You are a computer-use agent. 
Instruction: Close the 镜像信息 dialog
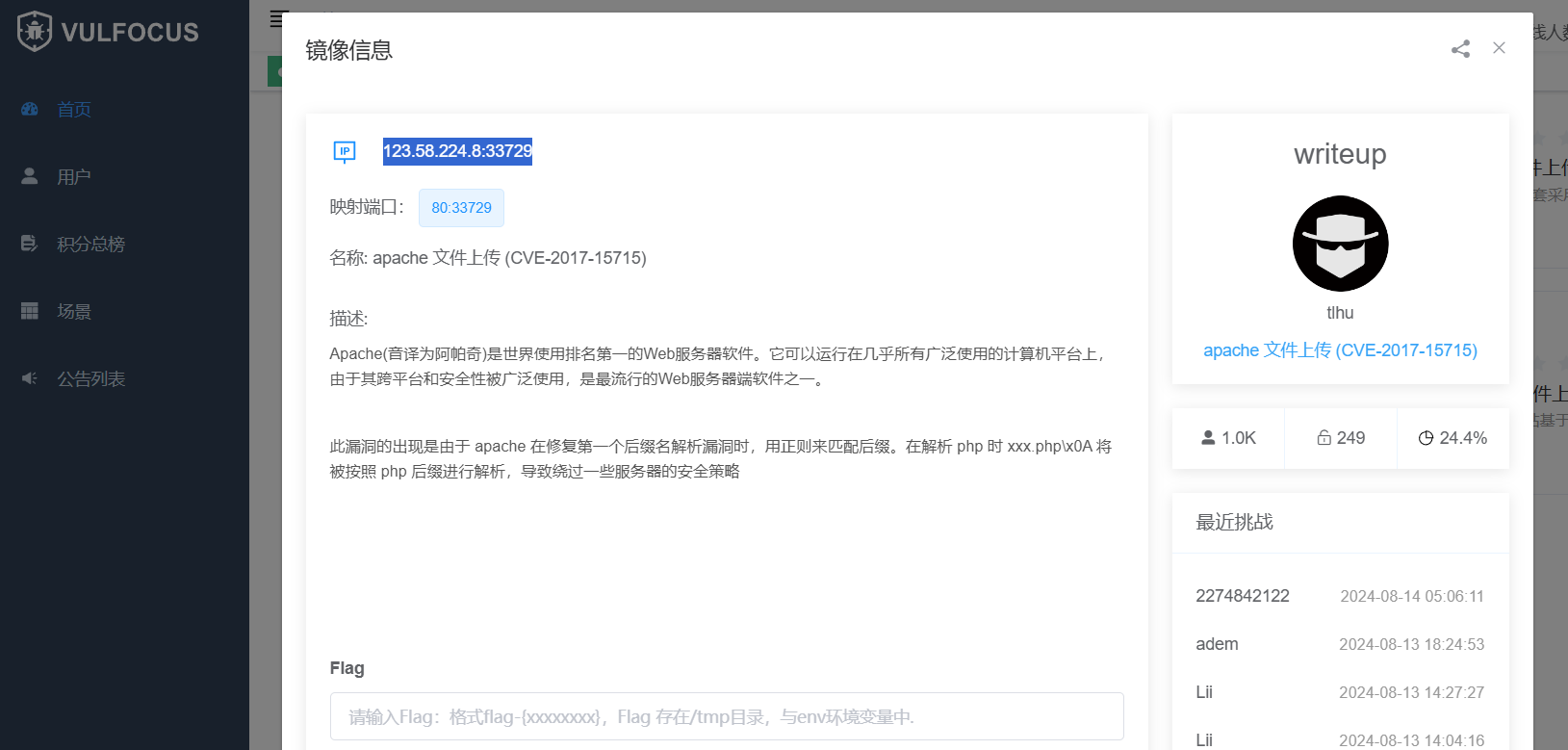click(x=1499, y=48)
